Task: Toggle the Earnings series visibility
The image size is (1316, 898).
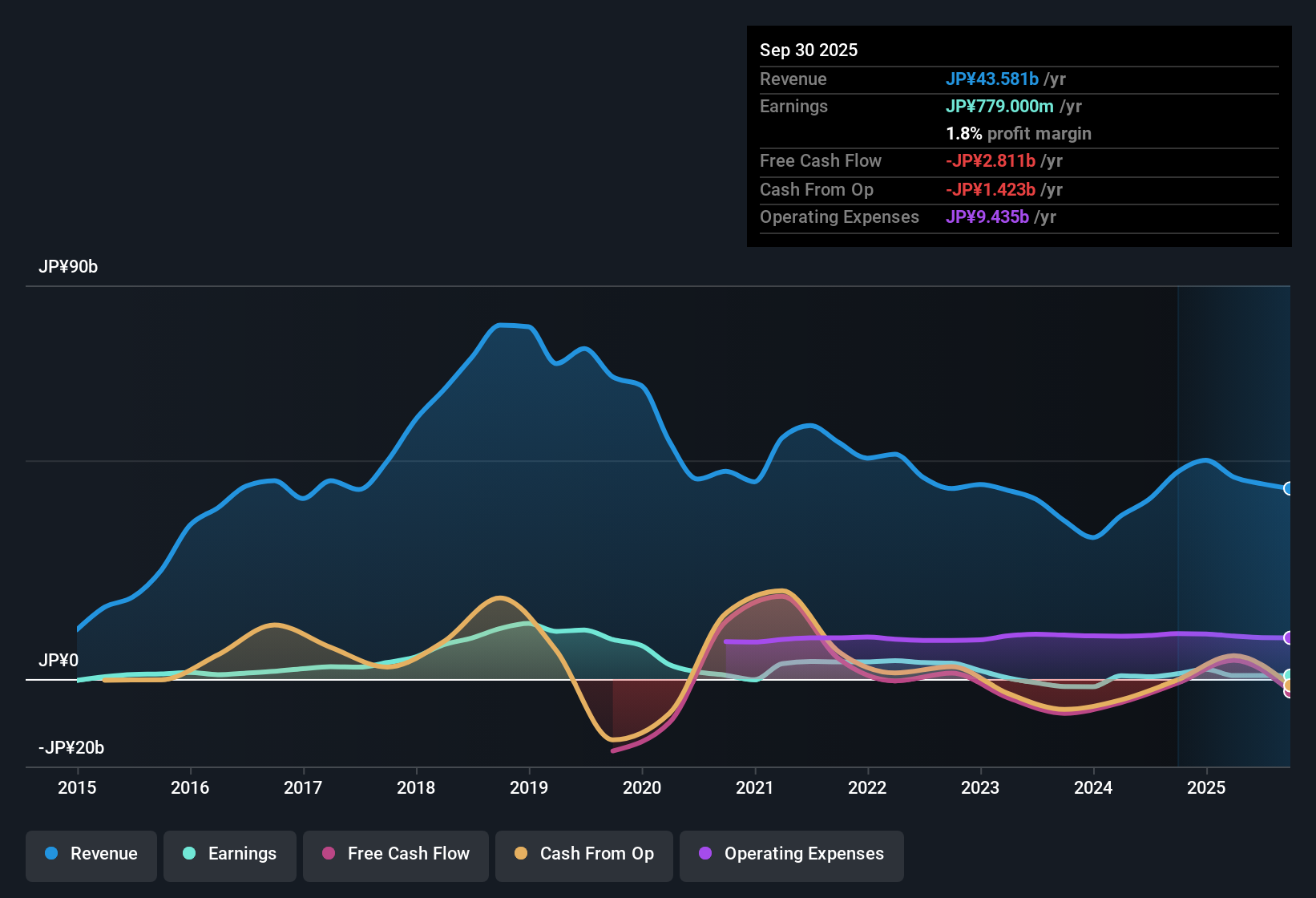Action: (x=229, y=854)
